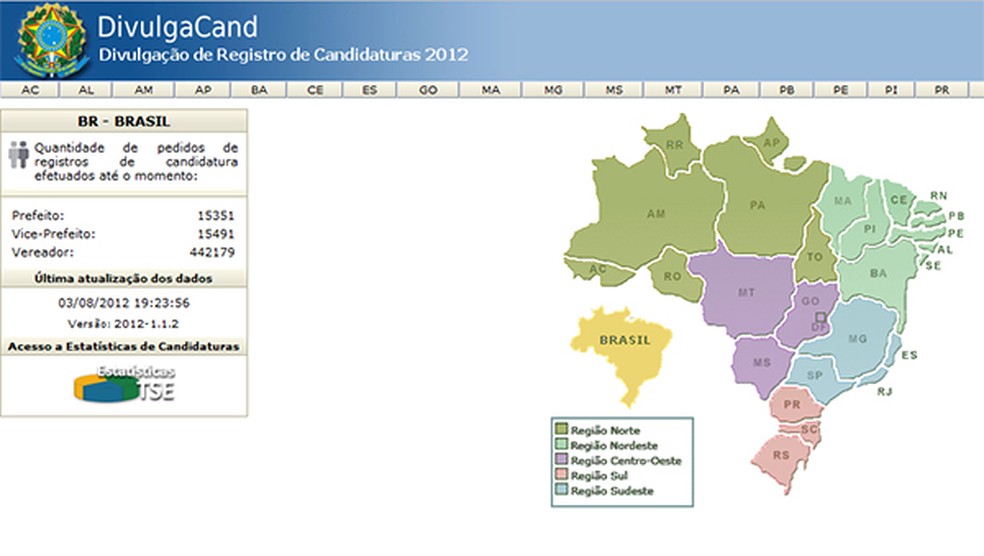Open the MT state tab
Viewport: 984px width, 556px height.
click(x=673, y=90)
